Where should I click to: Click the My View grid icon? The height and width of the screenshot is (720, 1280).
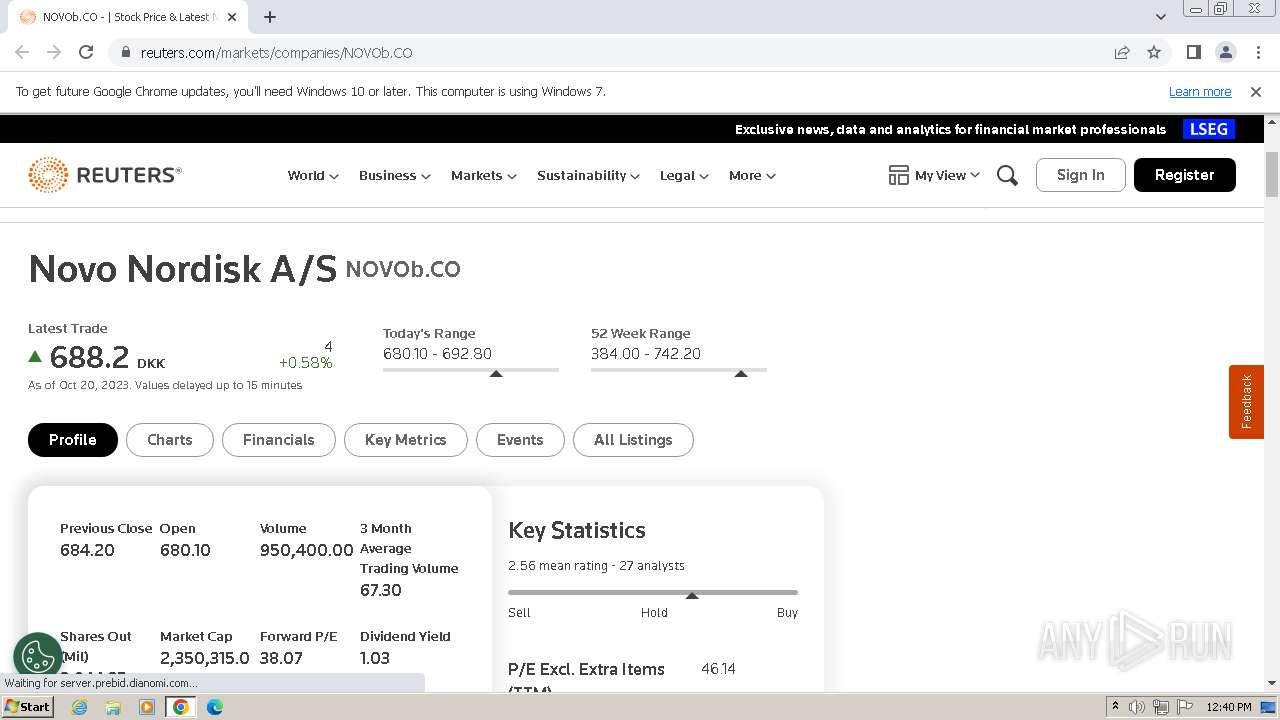pos(898,175)
